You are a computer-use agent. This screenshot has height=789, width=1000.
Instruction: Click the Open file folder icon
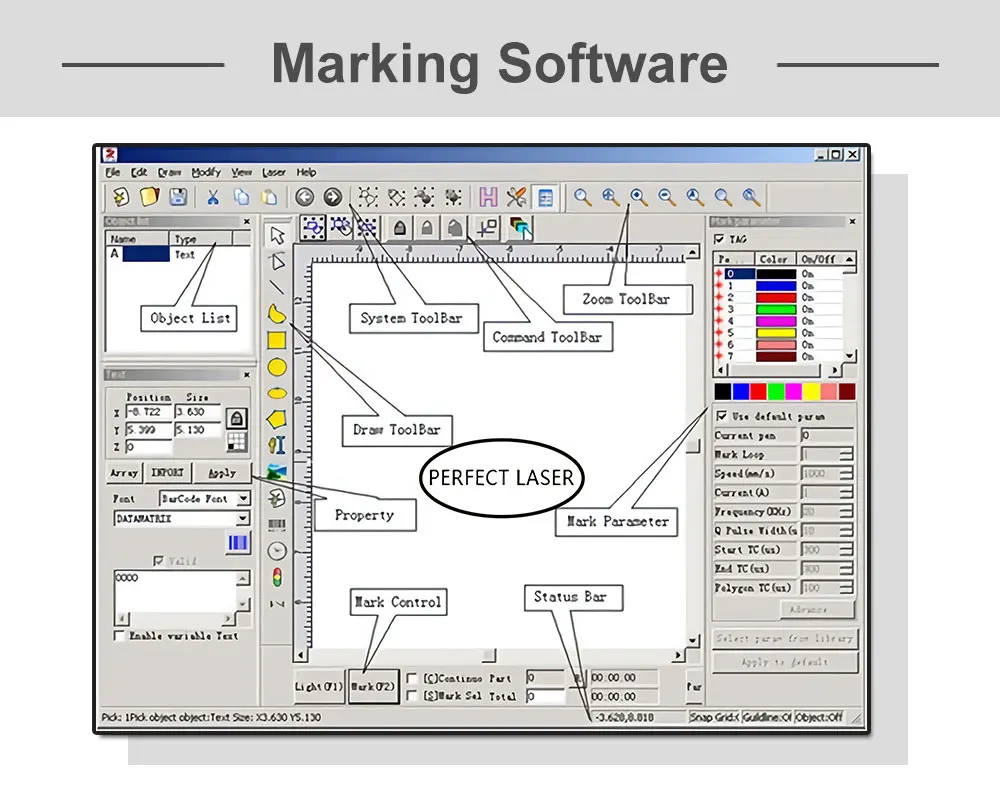click(149, 197)
